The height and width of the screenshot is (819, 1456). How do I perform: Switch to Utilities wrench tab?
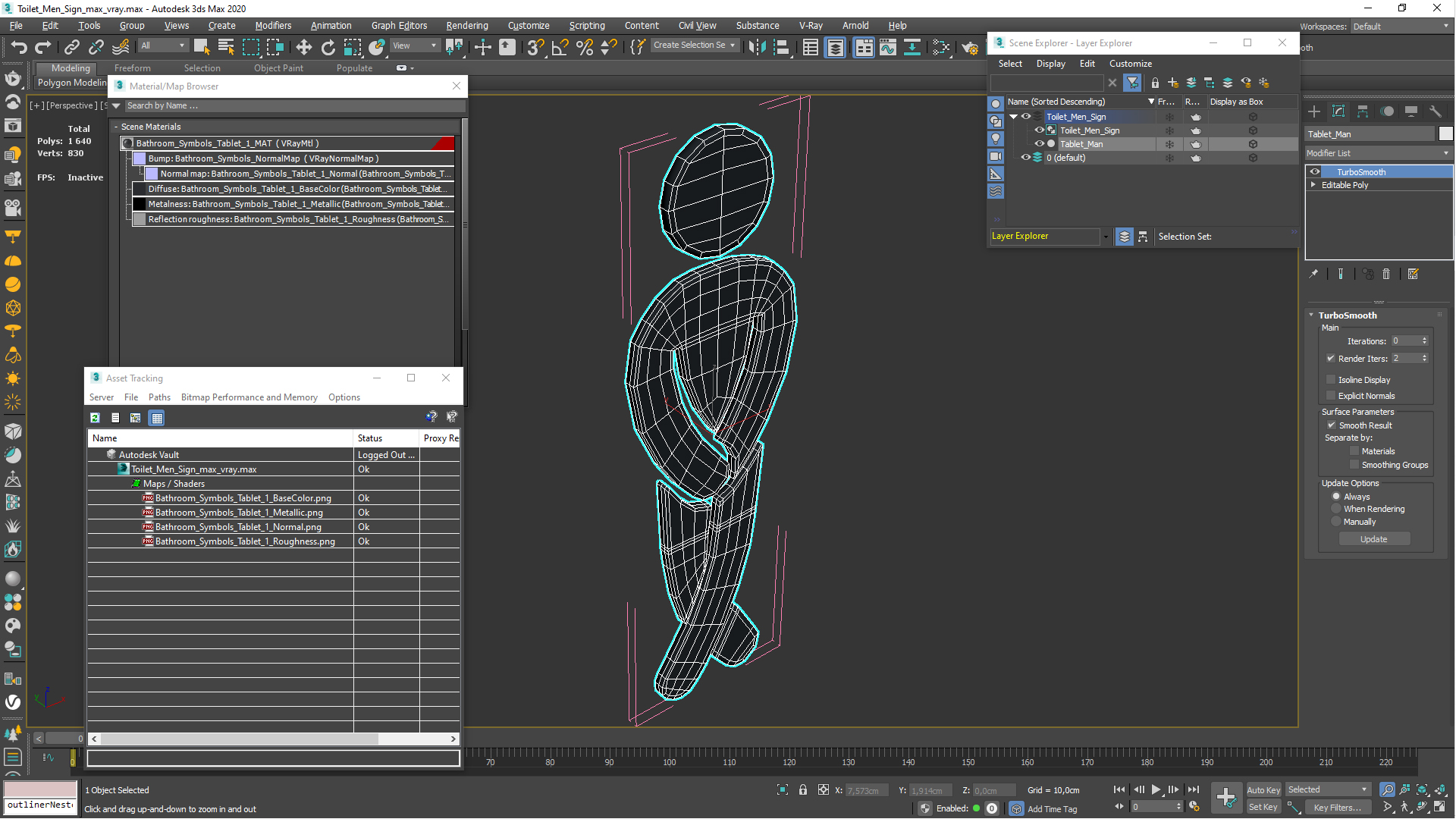[1435, 111]
